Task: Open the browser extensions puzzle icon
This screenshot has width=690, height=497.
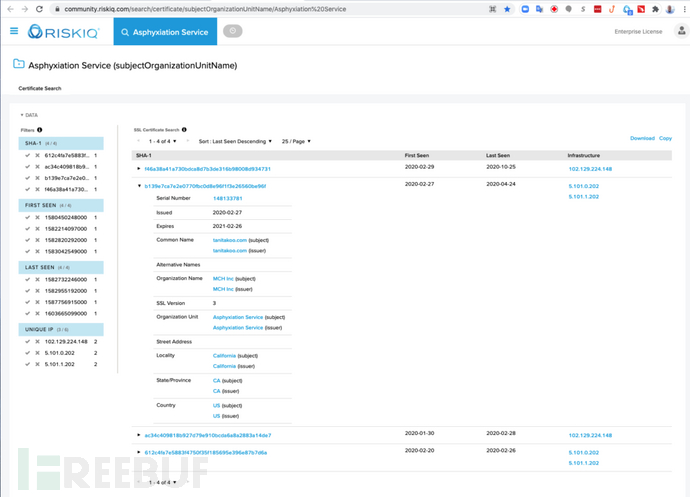Action: tap(655, 9)
